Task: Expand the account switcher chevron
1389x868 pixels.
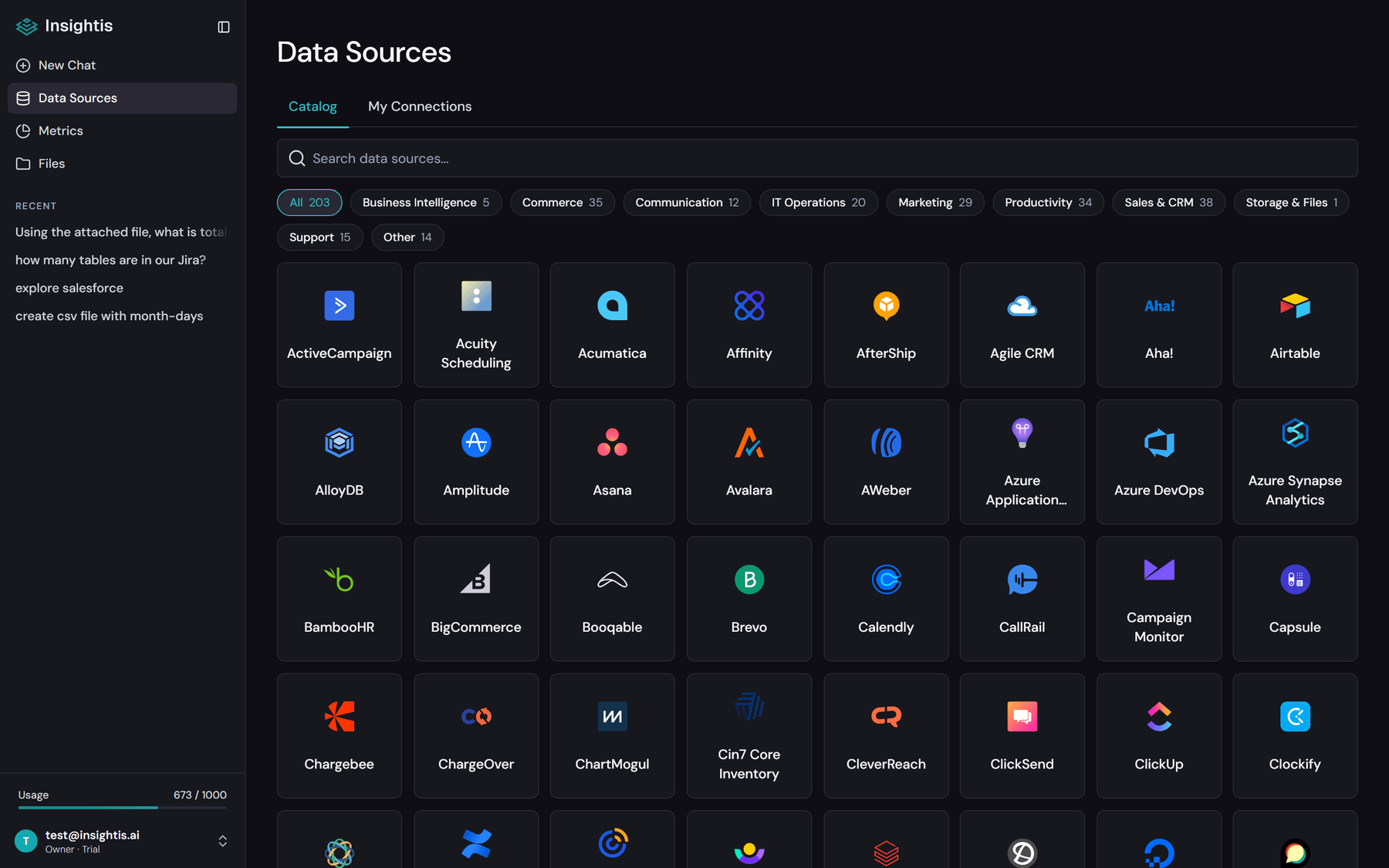Action: pyautogui.click(x=222, y=841)
